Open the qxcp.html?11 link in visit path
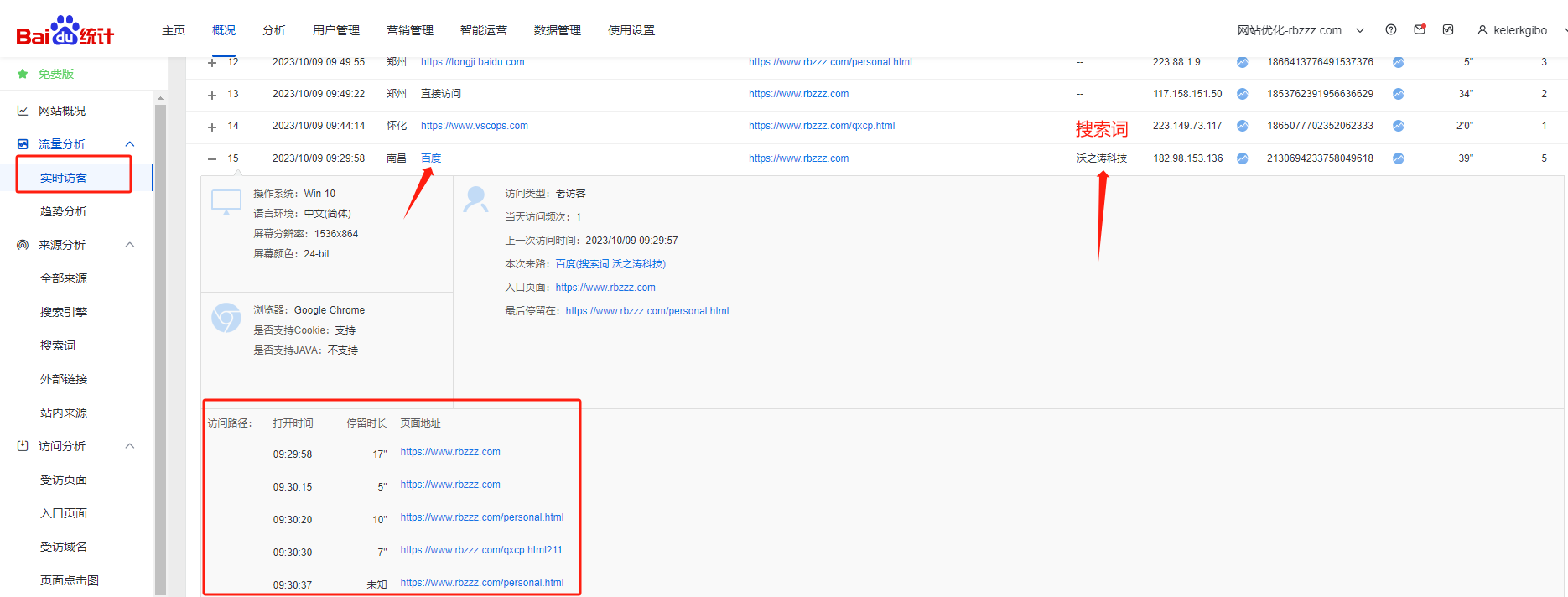The width and height of the screenshot is (1568, 597). [x=481, y=550]
